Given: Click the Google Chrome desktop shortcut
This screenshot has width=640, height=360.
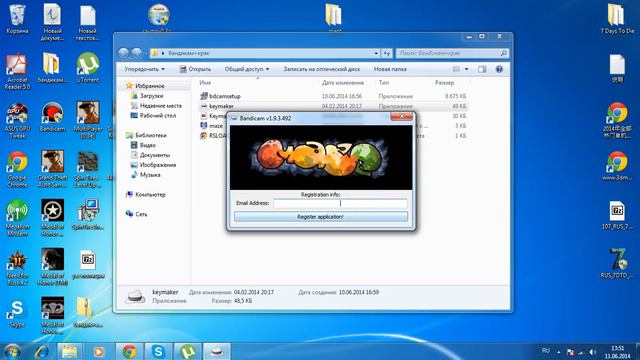Looking at the screenshot, I should click(x=17, y=169).
